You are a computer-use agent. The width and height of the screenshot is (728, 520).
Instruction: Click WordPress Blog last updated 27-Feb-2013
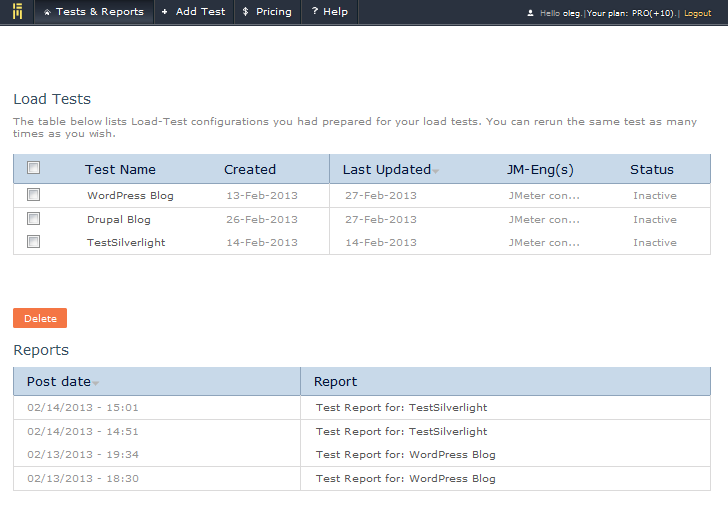point(381,195)
